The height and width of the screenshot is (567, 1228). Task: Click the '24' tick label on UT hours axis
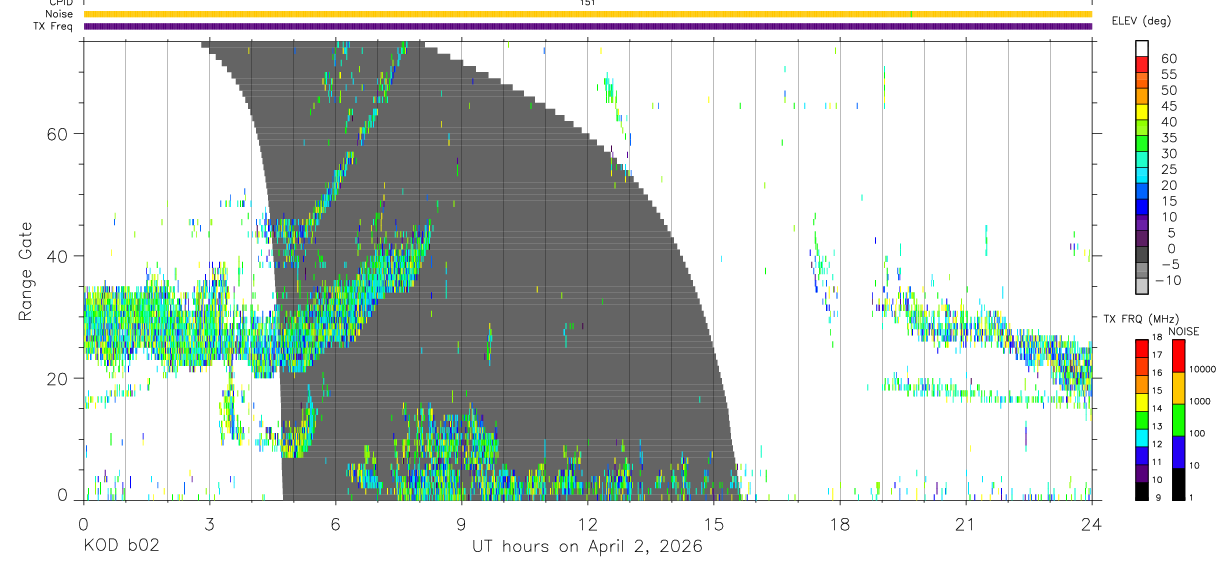tap(1091, 523)
